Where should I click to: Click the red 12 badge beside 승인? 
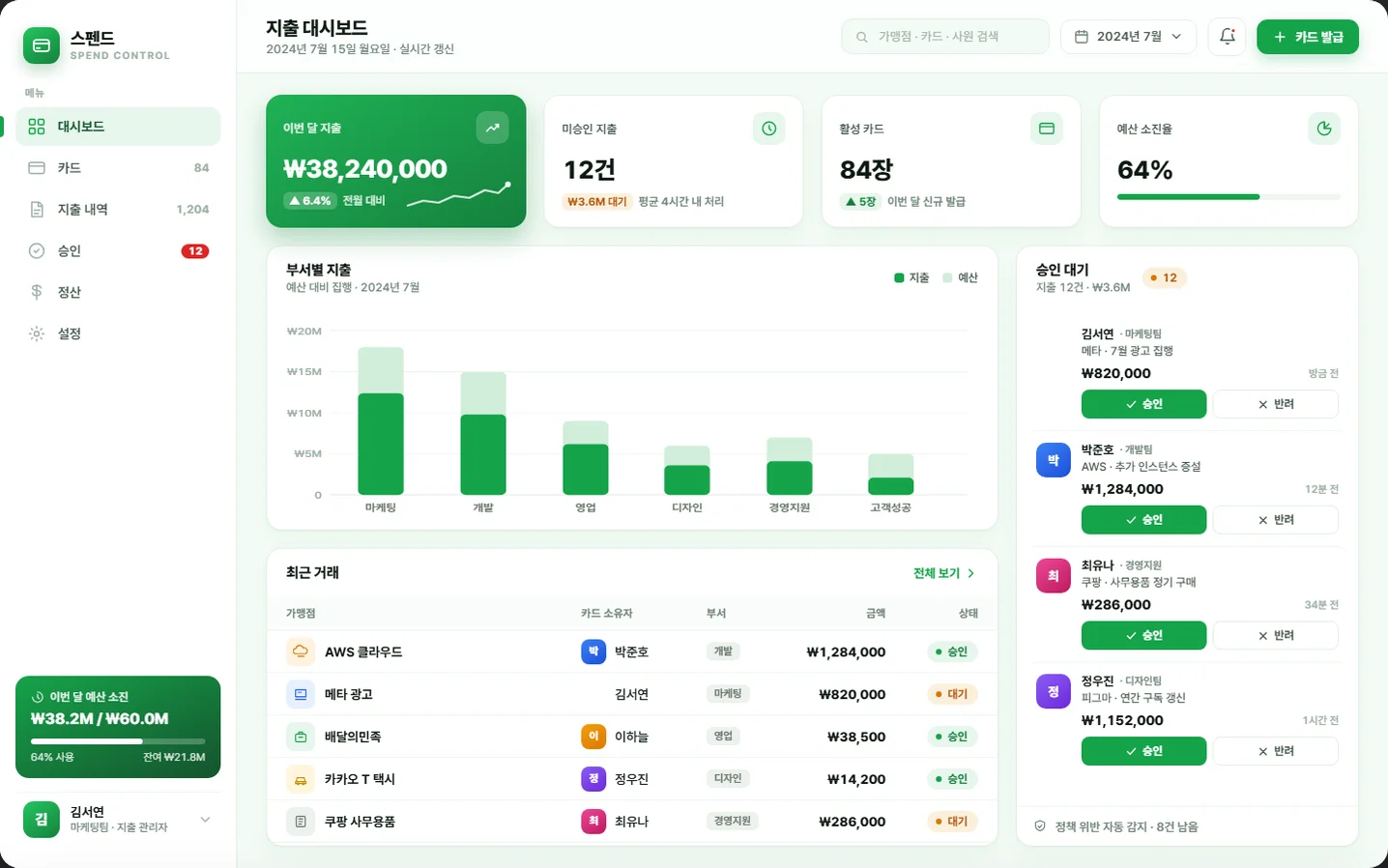195,251
